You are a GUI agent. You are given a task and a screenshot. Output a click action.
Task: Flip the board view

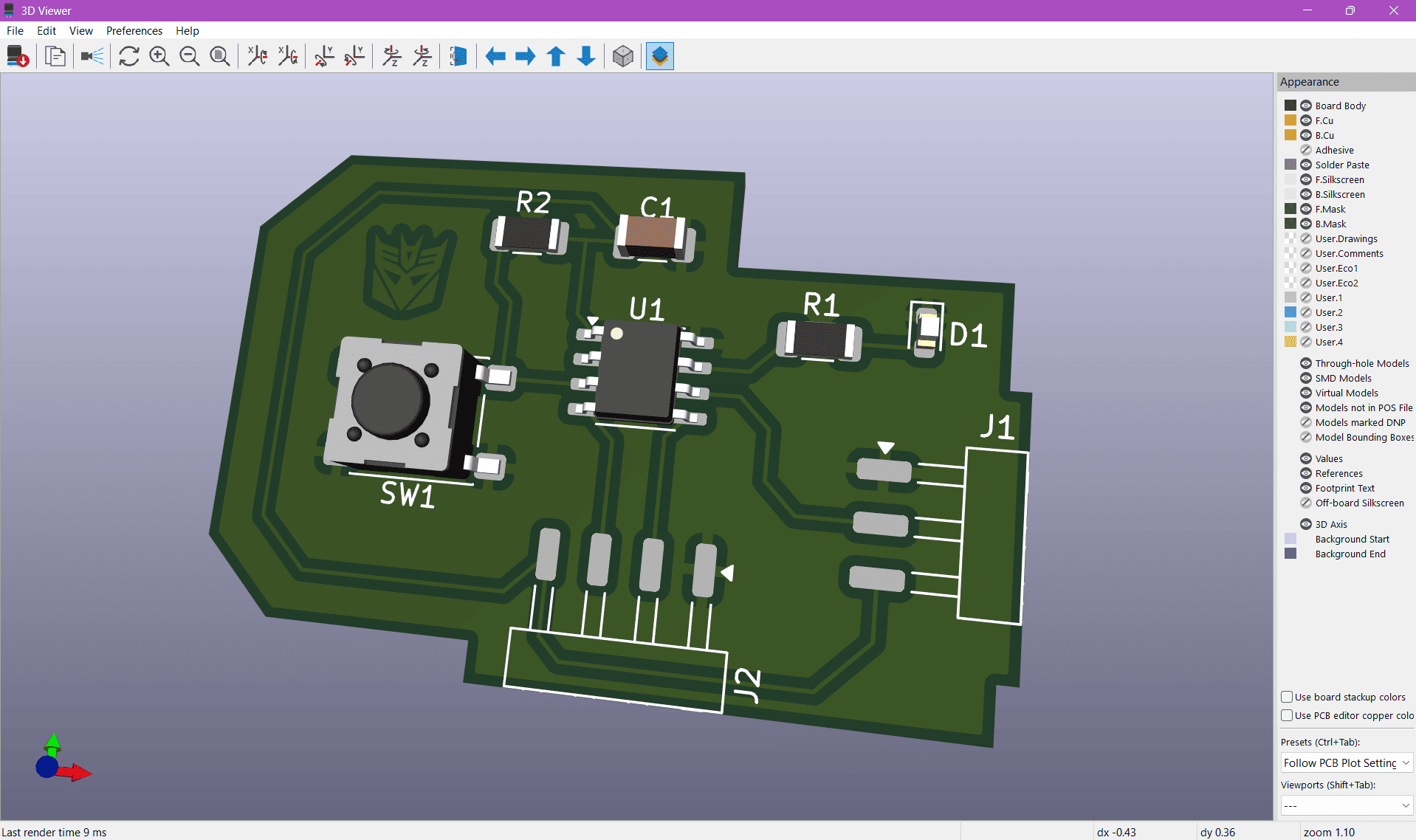click(x=458, y=56)
